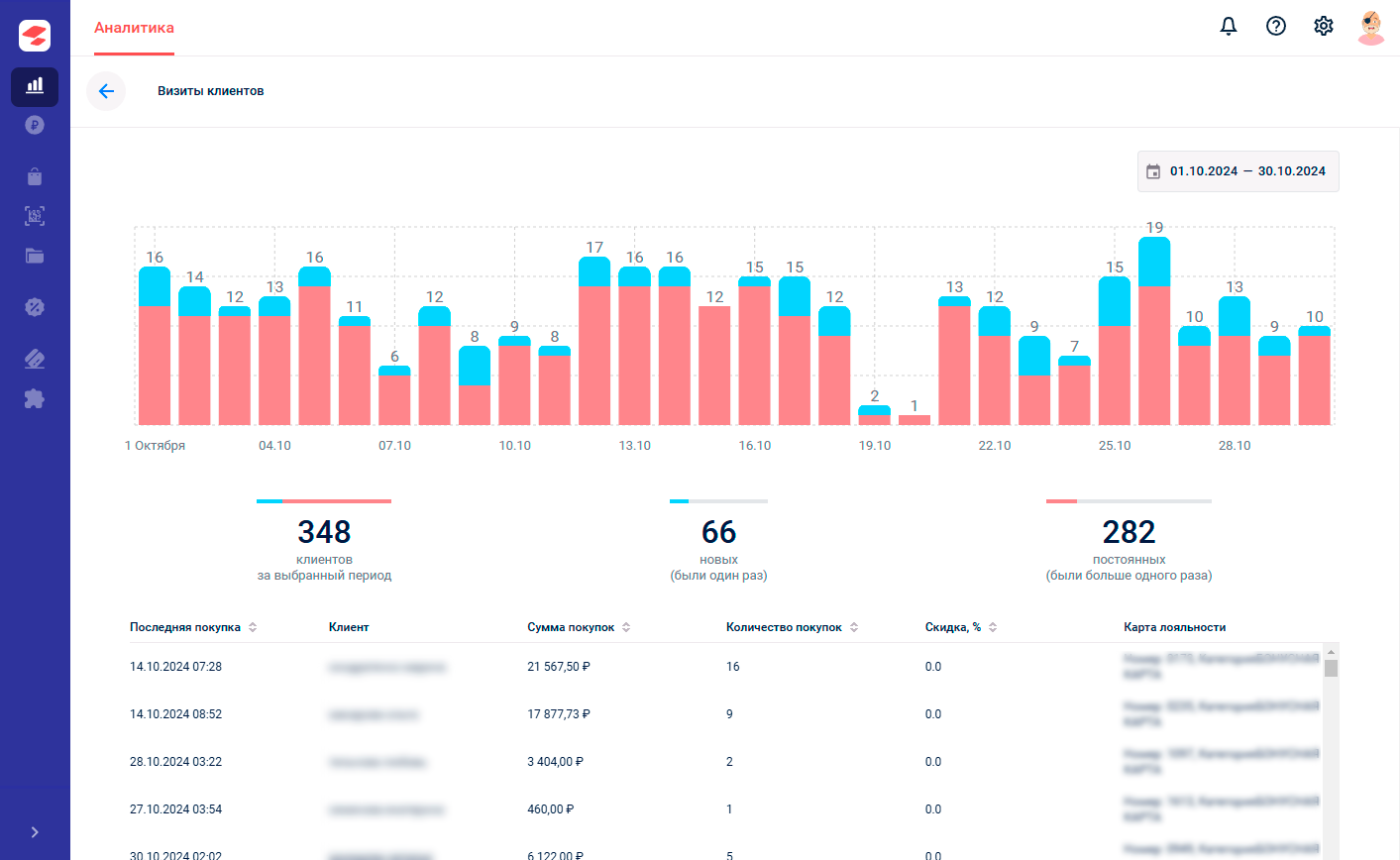This screenshot has height=860, width=1400.
Task: Click the progress bar above 66
Action: [718, 501]
